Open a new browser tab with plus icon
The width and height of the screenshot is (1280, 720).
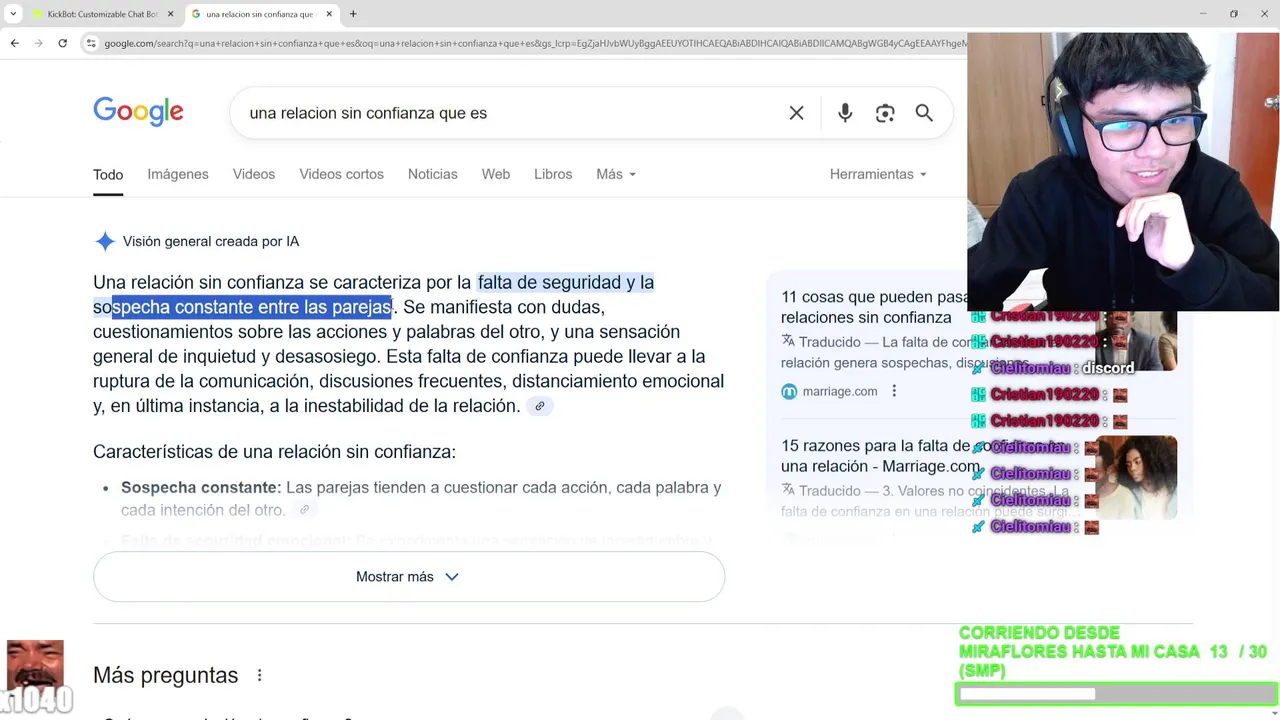point(353,14)
